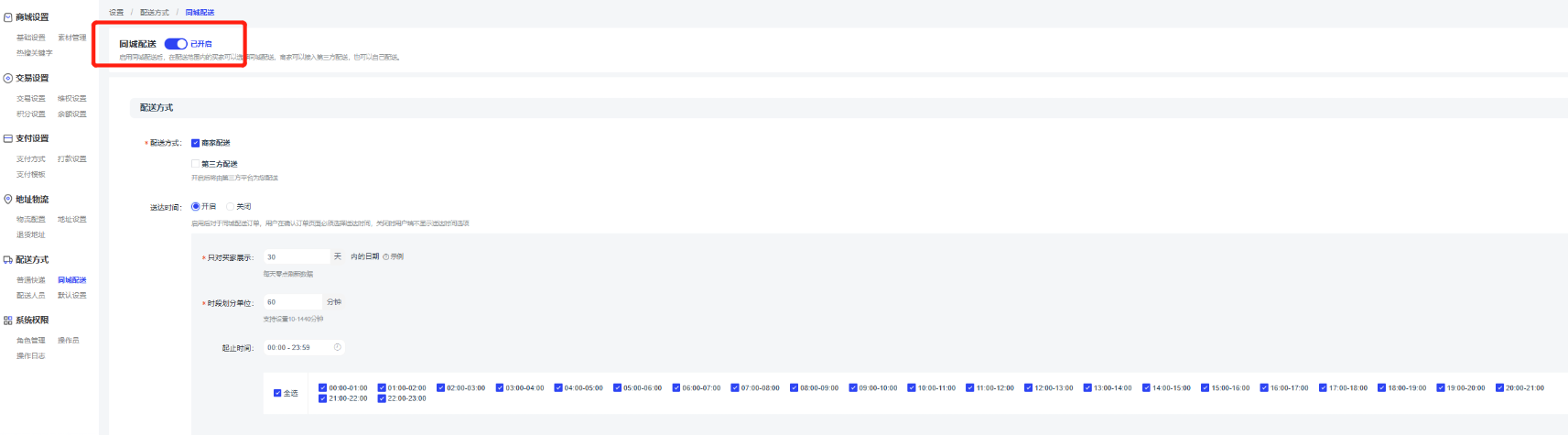Click the 交易设置 sidebar section icon
The height and width of the screenshot is (435, 1568).
pos(8,78)
